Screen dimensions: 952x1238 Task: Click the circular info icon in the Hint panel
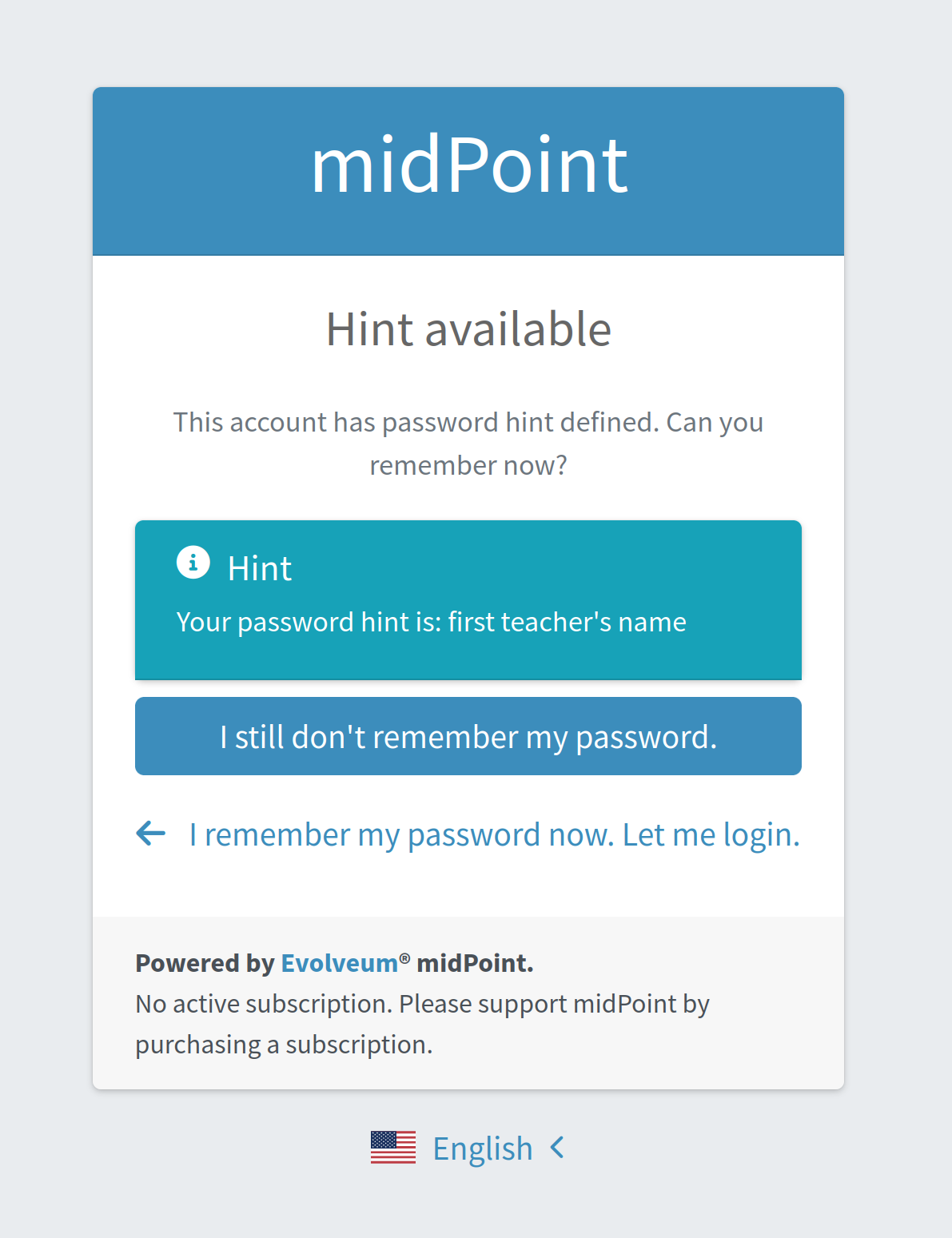pos(193,563)
